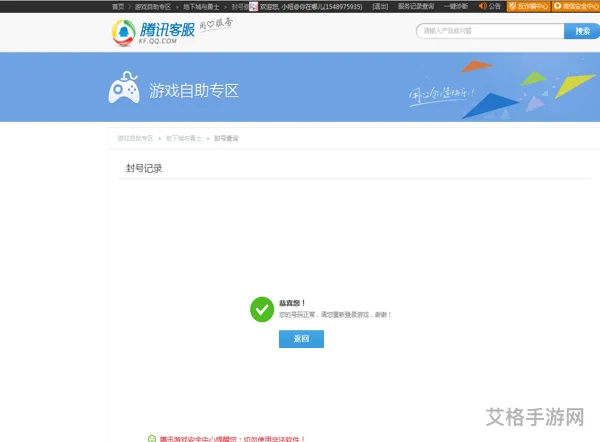Click 封号查询 in the page breadcrumb
This screenshot has height=442, width=600.
click(x=226, y=138)
